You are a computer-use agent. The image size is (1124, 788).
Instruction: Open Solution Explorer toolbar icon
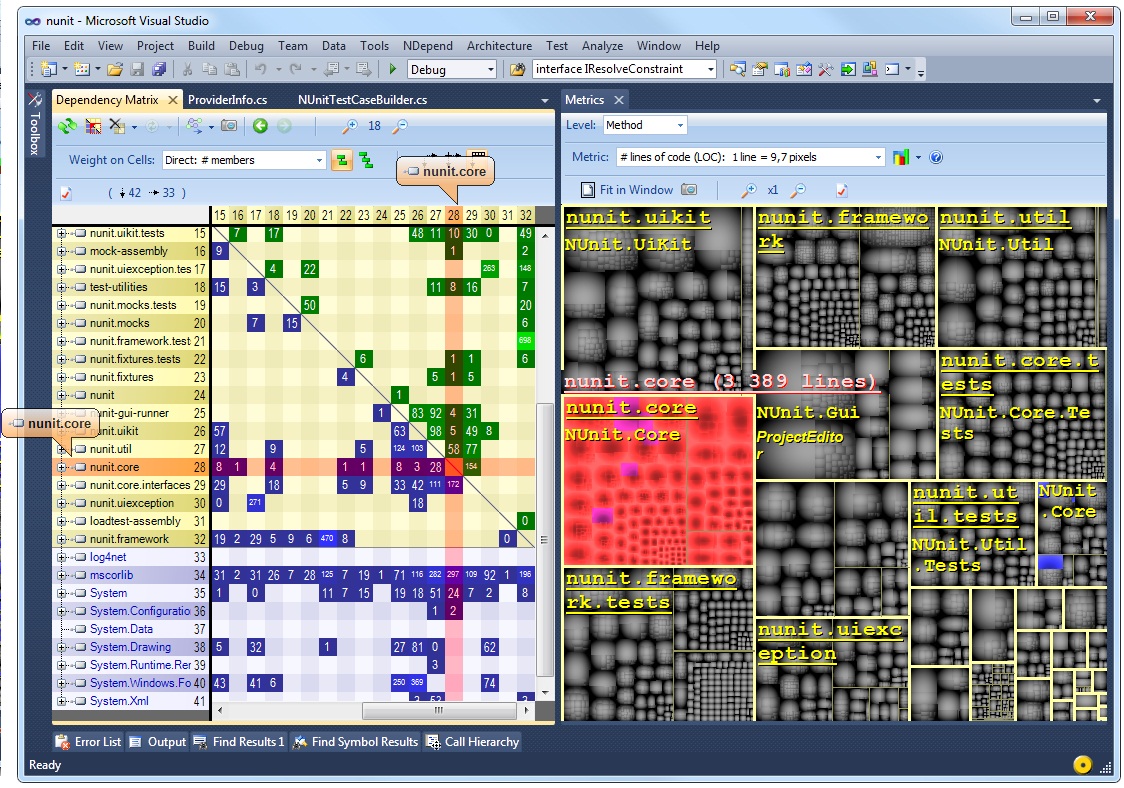pos(738,69)
